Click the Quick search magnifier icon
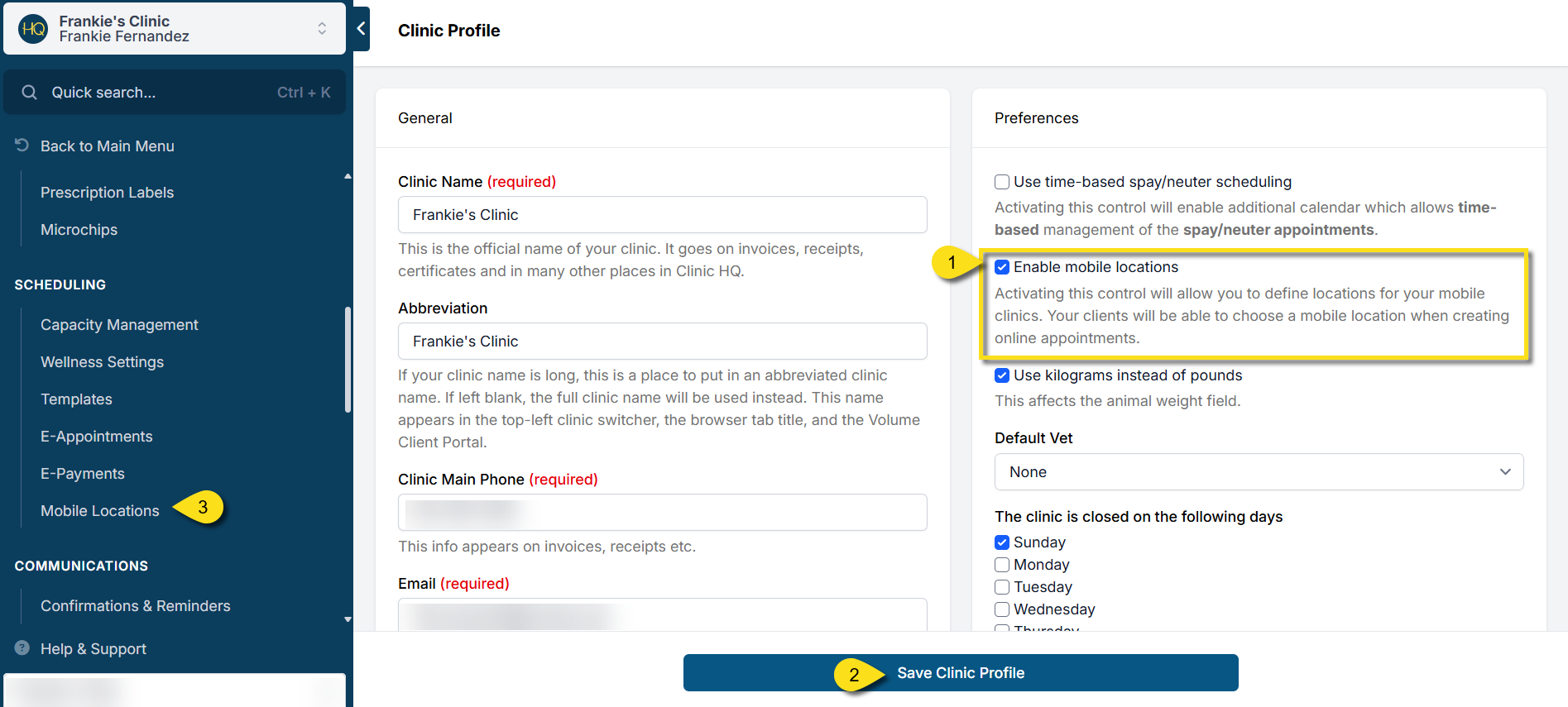 pyautogui.click(x=30, y=93)
